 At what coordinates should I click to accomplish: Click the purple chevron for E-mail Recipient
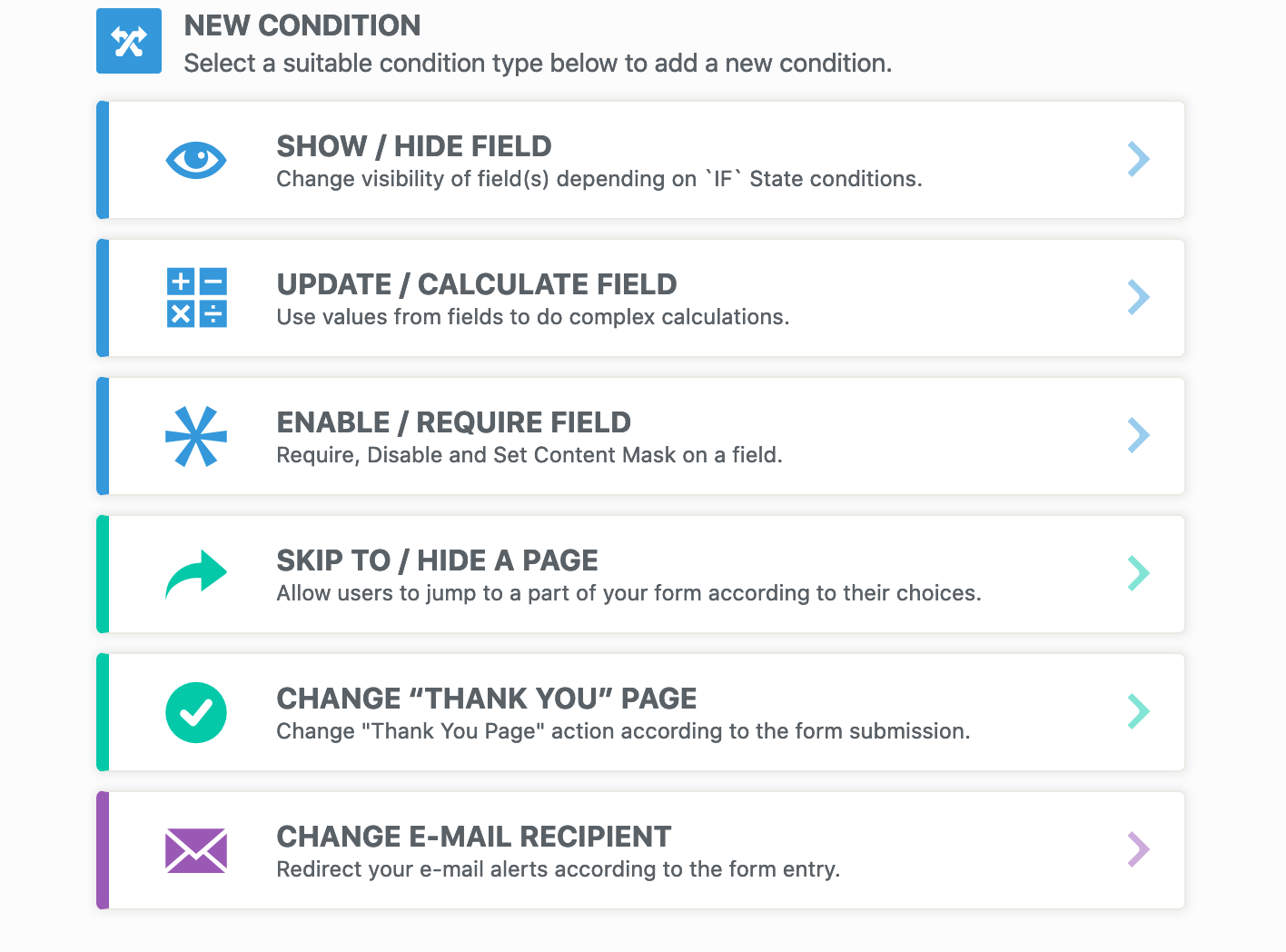pos(1138,850)
